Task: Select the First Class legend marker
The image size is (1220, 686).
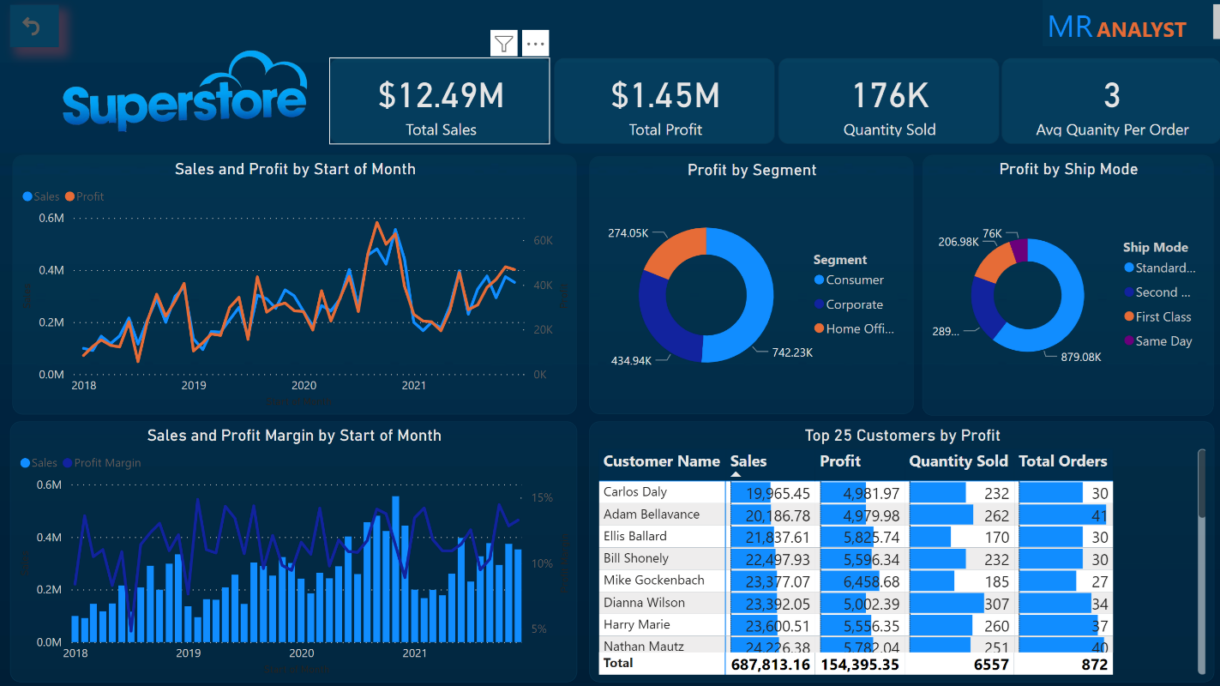Action: [x=1129, y=317]
